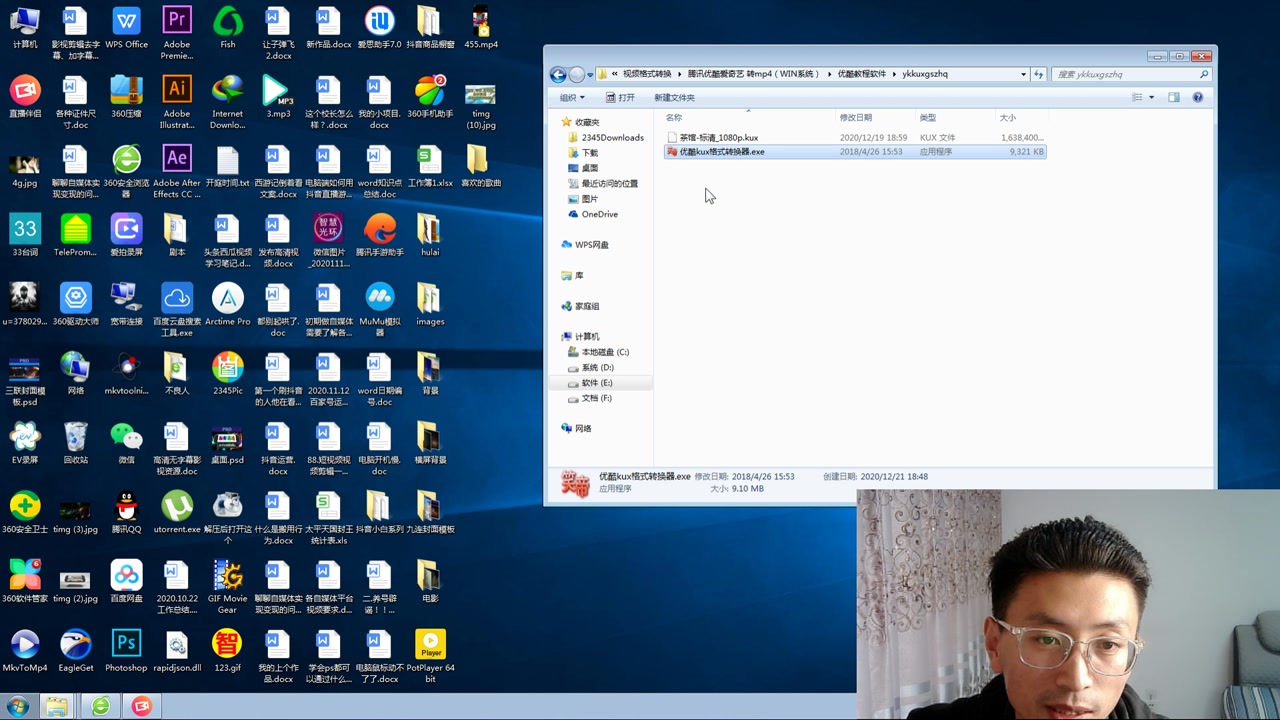This screenshot has height=720, width=1280.
Task: Select the Arctime Pro desktop icon
Action: click(x=228, y=304)
